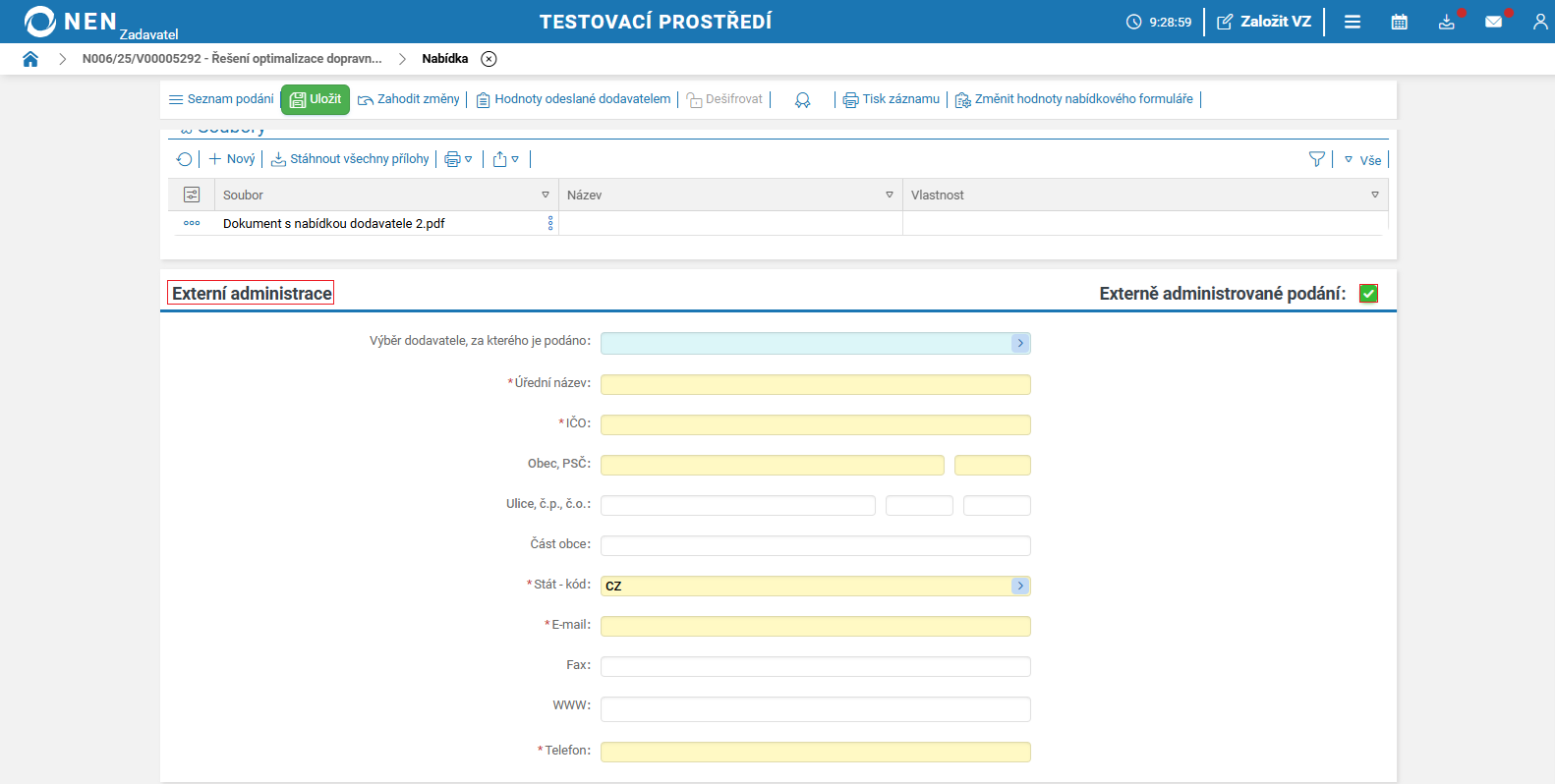
Task: Go to the N006/25/V00005292 breadcrumb item
Action: tap(232, 59)
